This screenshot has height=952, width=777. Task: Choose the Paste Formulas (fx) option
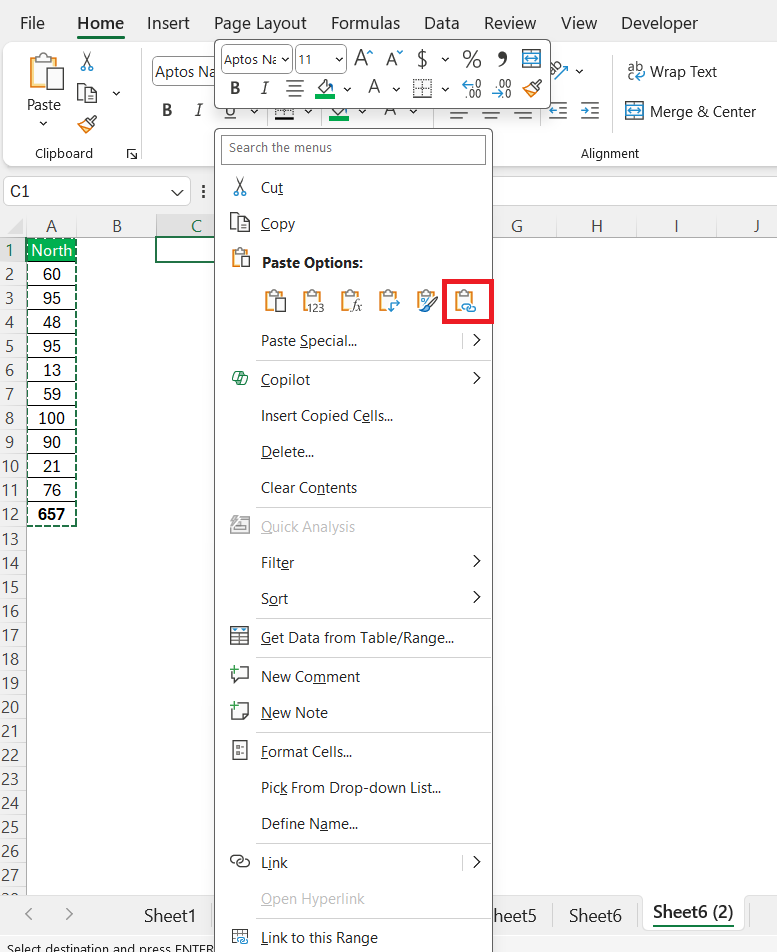(351, 301)
